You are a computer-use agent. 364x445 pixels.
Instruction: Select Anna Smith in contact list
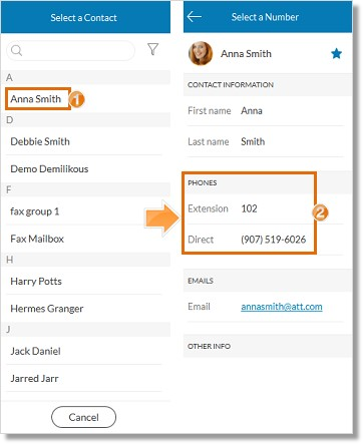click(x=36, y=99)
